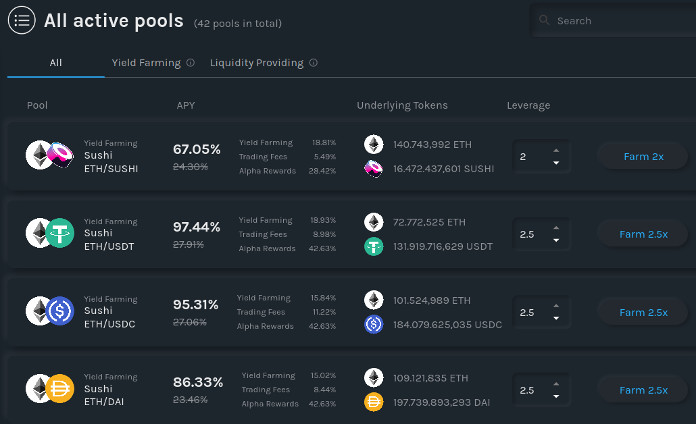Increase leverage for the ETH/USDT pool
Image resolution: width=696 pixels, height=424 pixels.
pos(556,228)
